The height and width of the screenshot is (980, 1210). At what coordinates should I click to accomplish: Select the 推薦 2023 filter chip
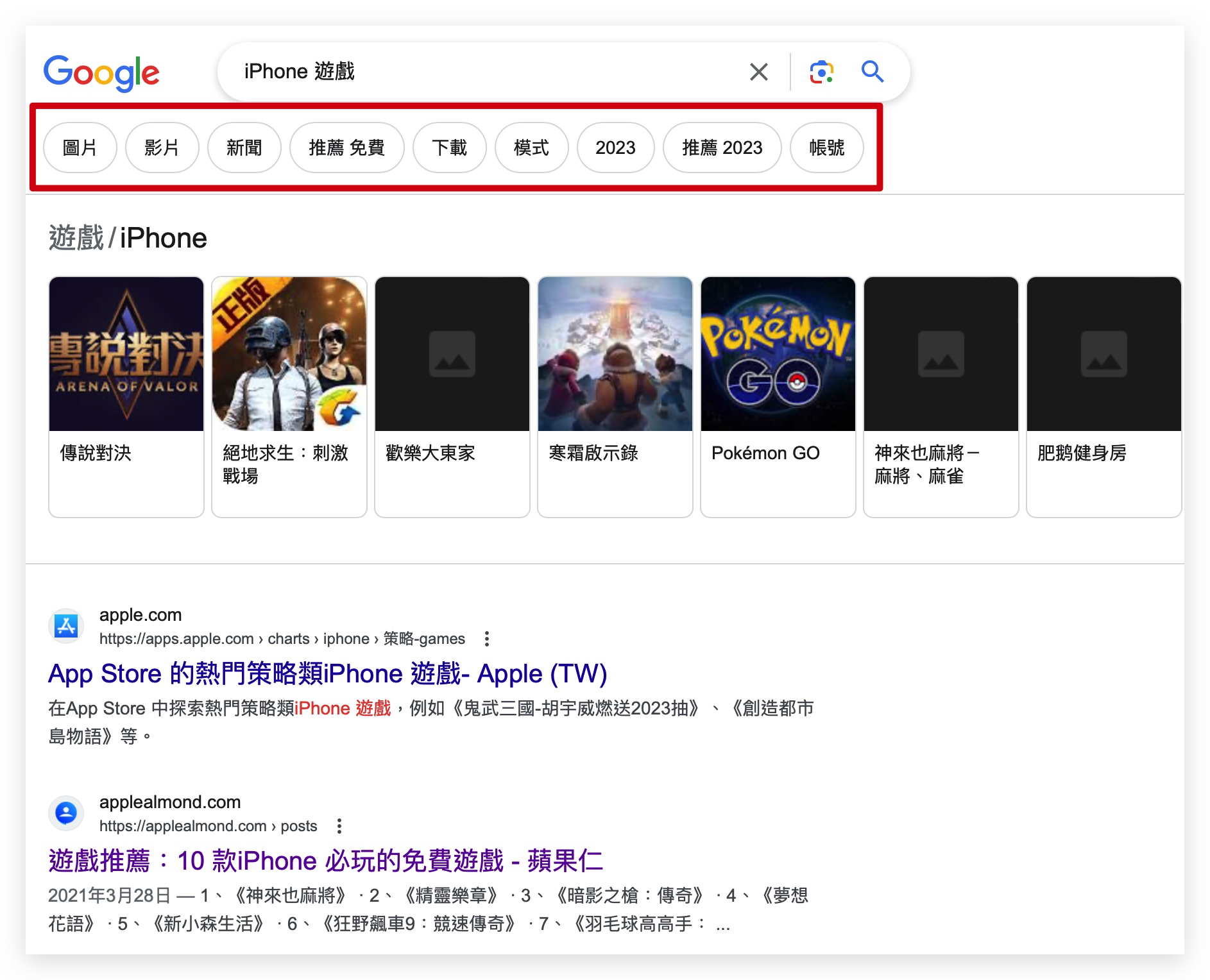tap(722, 148)
